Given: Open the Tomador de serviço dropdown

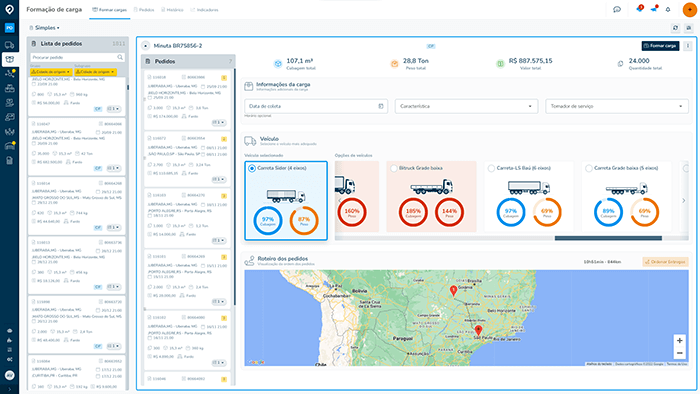Looking at the screenshot, I should (x=617, y=106).
